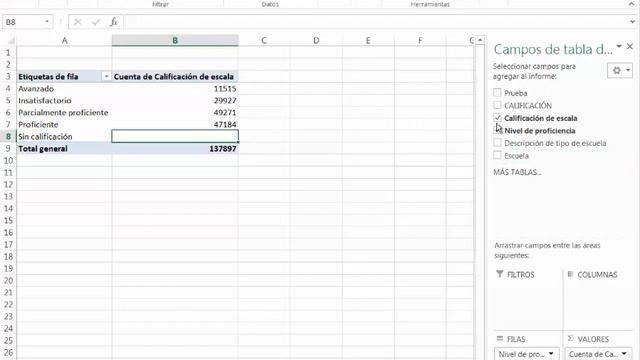Select the value 11515 cell
Screen dimensions: 640x360
click(x=175, y=89)
